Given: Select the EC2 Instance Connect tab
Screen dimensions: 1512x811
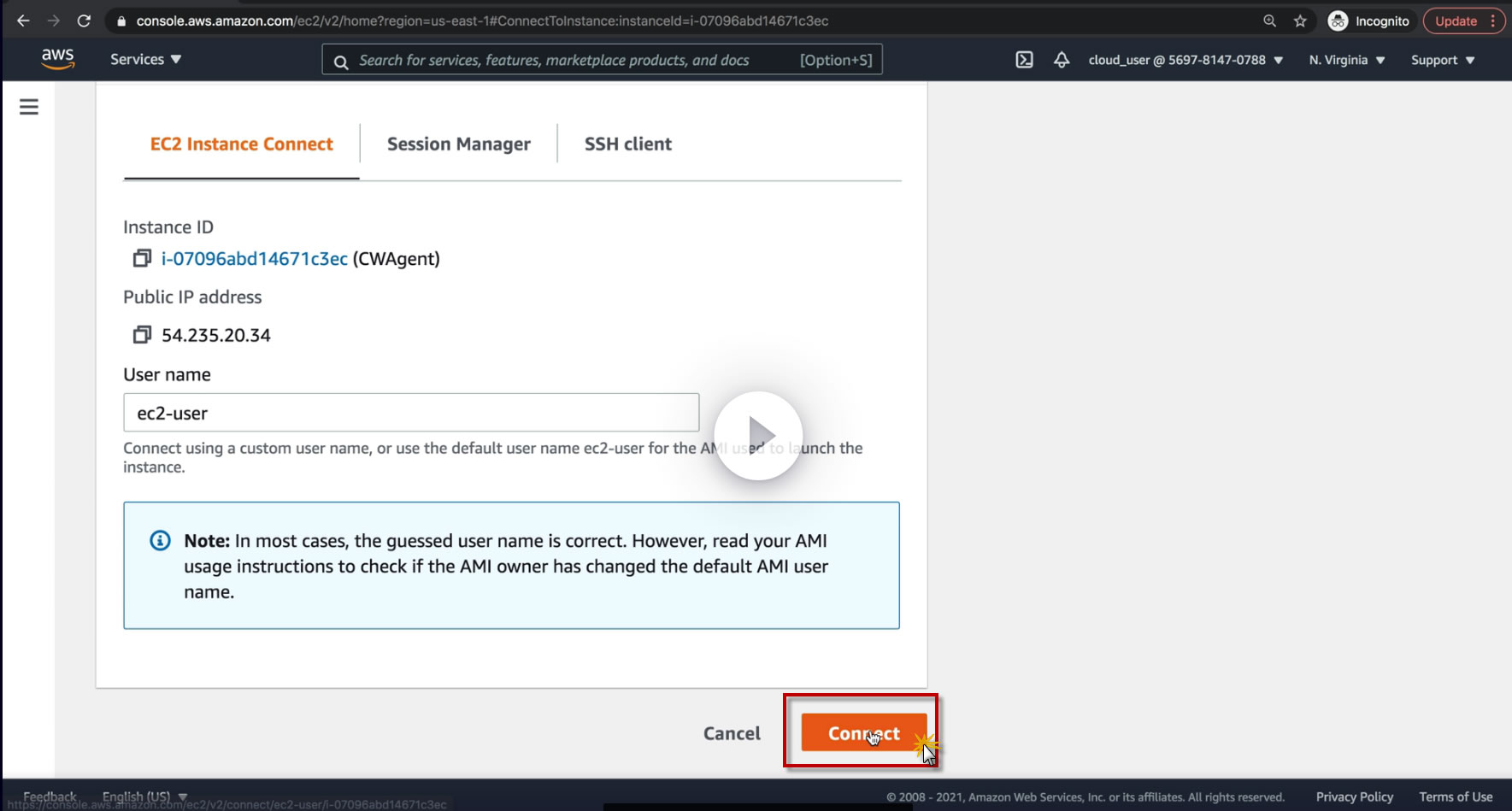Looking at the screenshot, I should 242,144.
